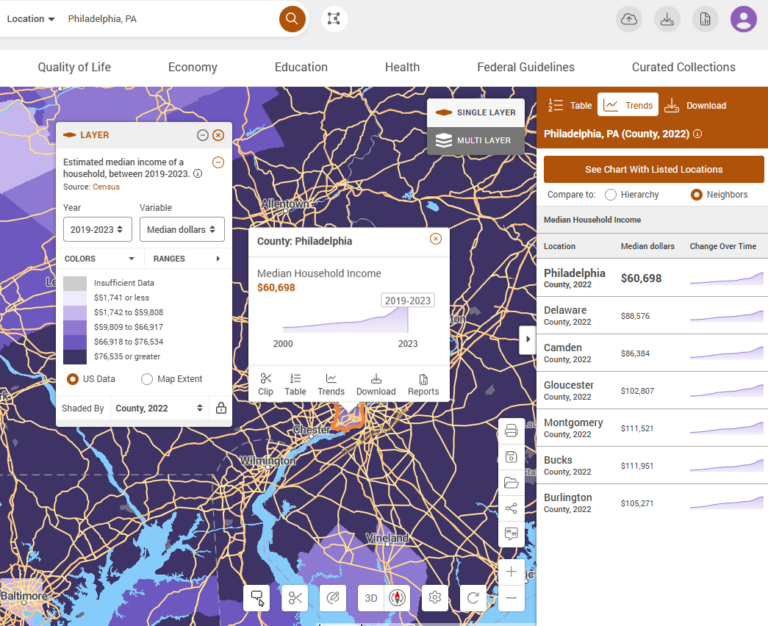Click the print map icon
Image resolution: width=768 pixels, height=626 pixels.
point(511,431)
